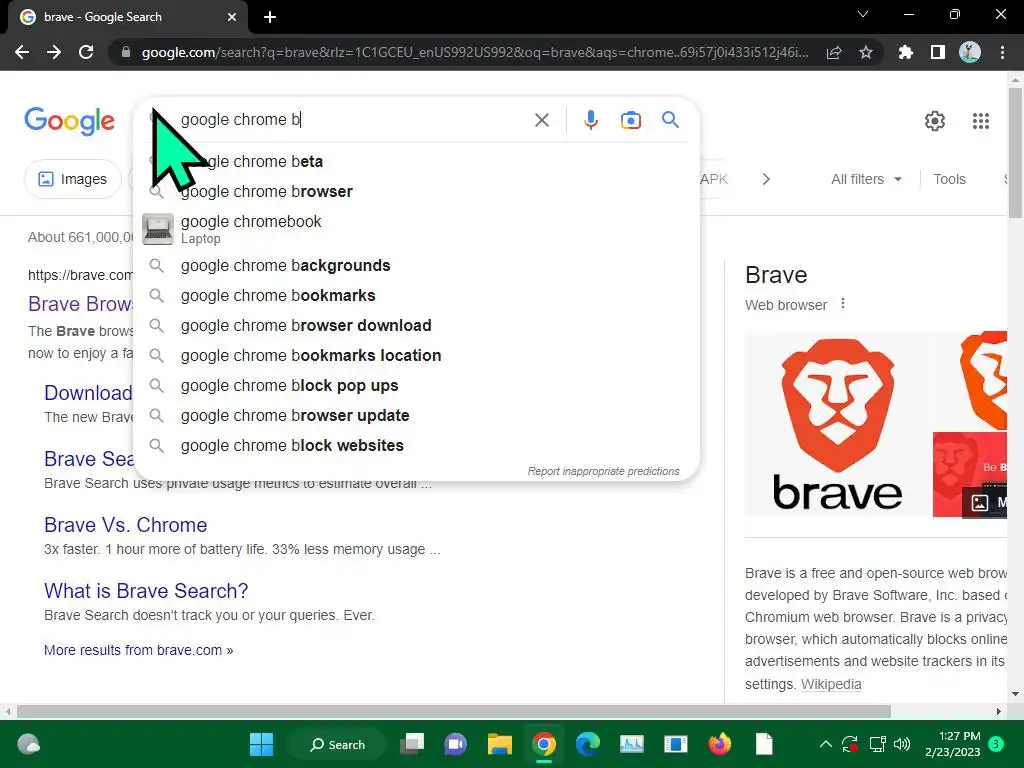
Task: Open the Chrome three-dot menu
Action: click(1002, 52)
